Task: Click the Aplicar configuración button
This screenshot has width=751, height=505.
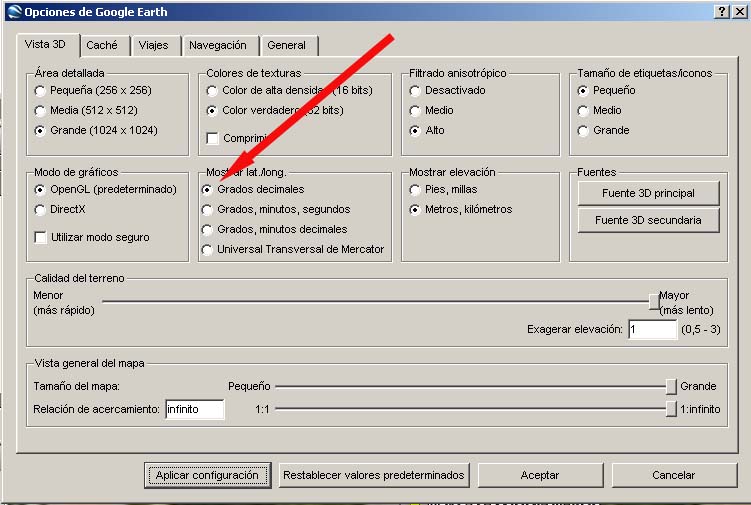Action: tap(207, 475)
